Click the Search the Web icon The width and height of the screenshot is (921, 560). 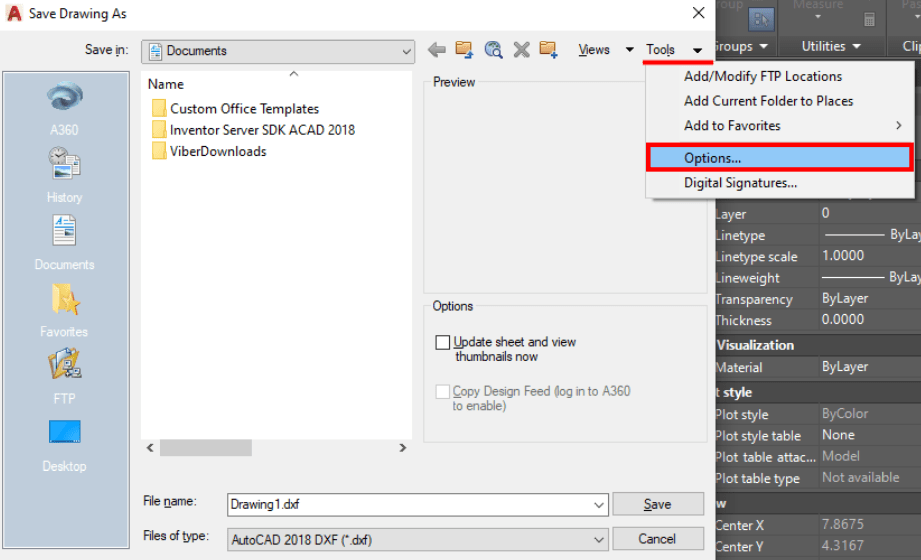(493, 50)
